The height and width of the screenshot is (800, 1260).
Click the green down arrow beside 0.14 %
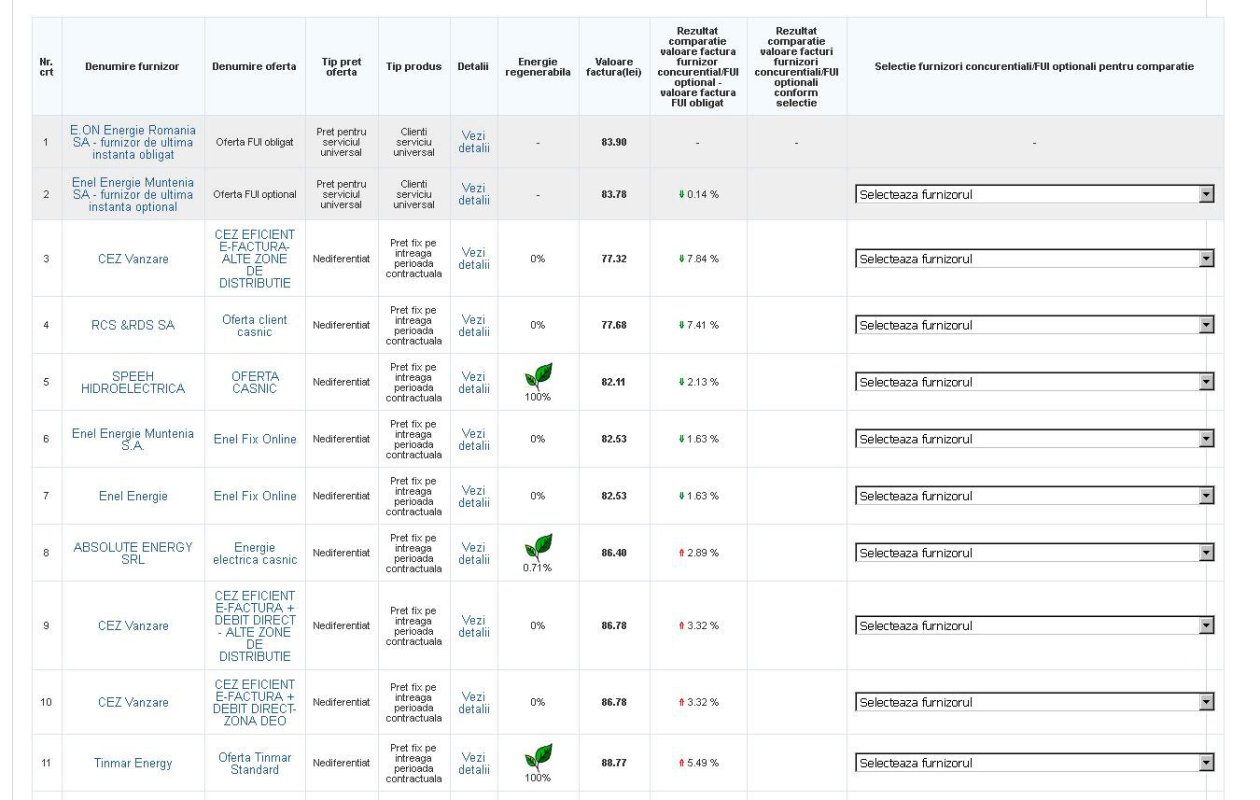click(681, 194)
